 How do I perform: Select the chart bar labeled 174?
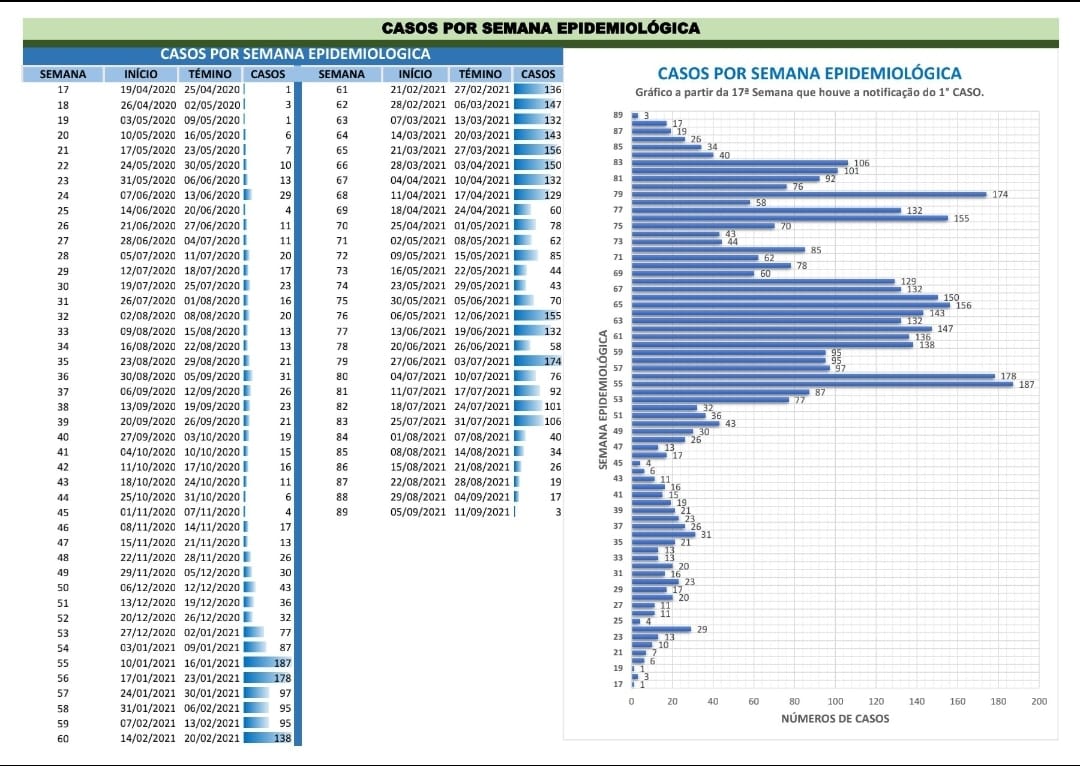(x=808, y=194)
